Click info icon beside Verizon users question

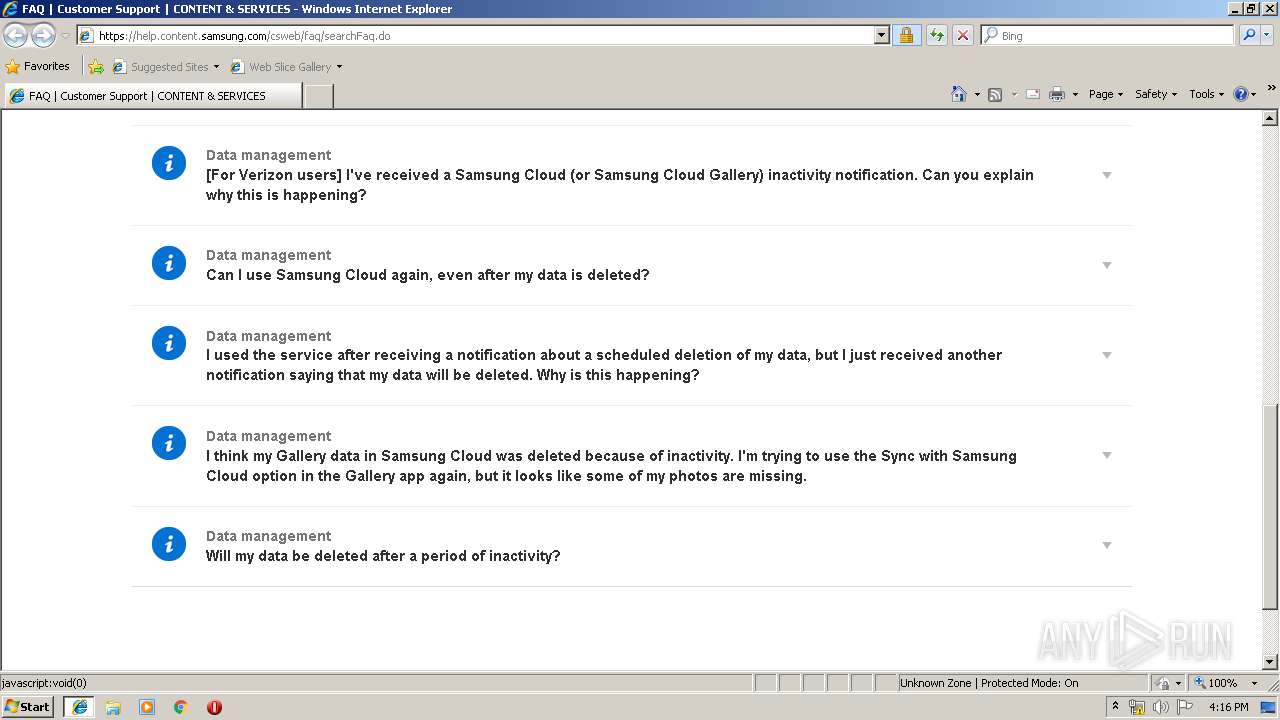click(169, 163)
